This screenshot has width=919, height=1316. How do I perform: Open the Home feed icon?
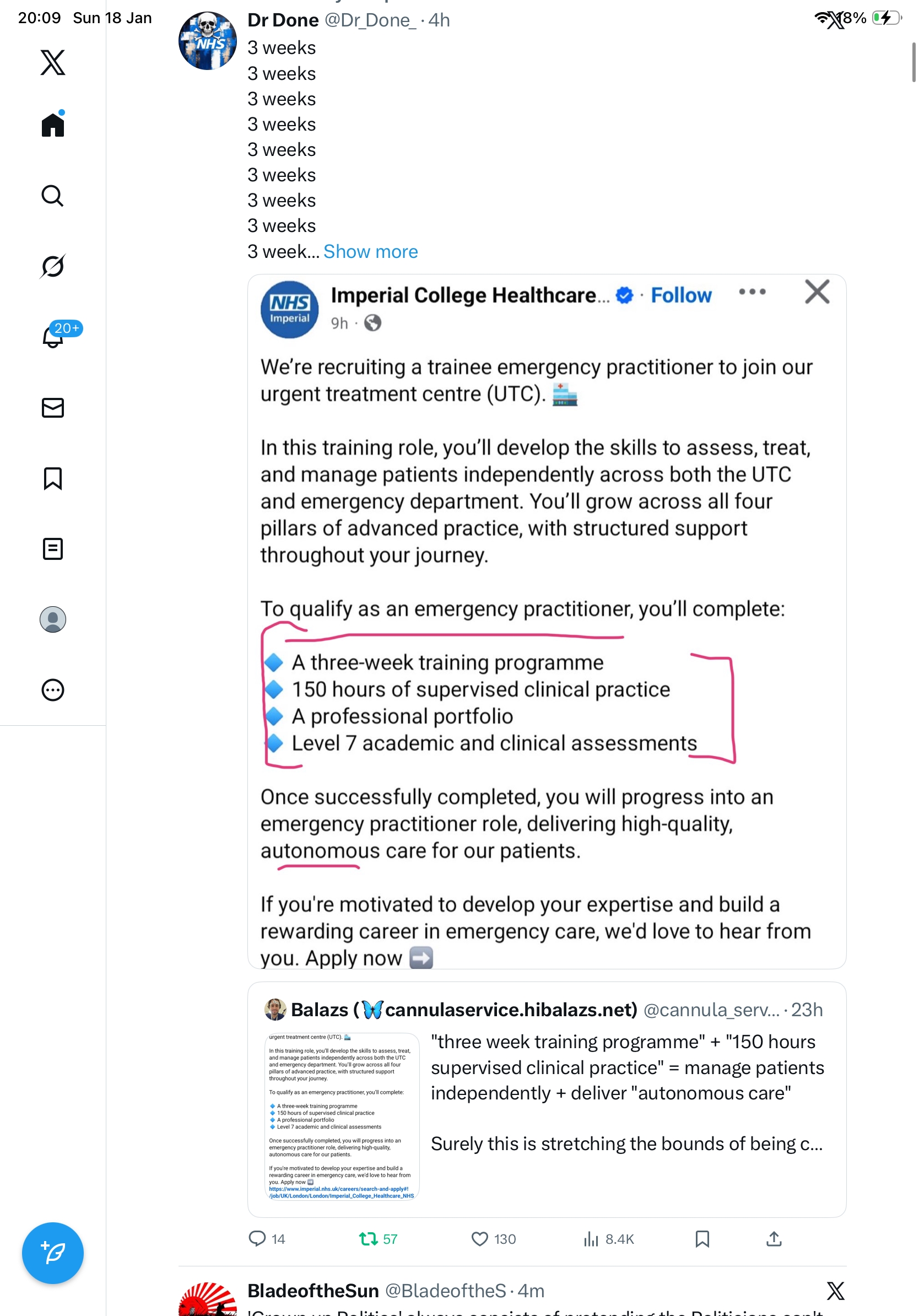pyautogui.click(x=53, y=125)
